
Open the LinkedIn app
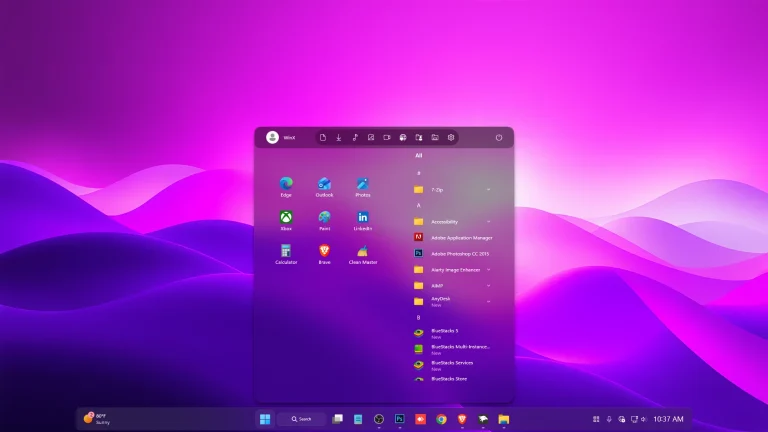click(362, 220)
